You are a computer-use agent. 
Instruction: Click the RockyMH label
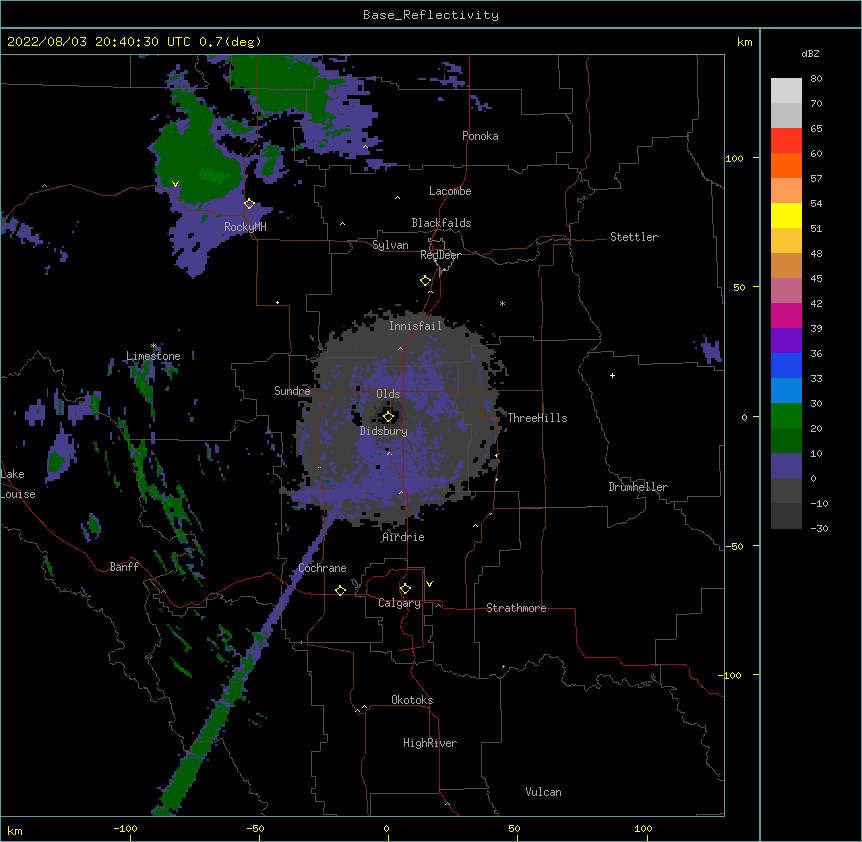coord(245,226)
